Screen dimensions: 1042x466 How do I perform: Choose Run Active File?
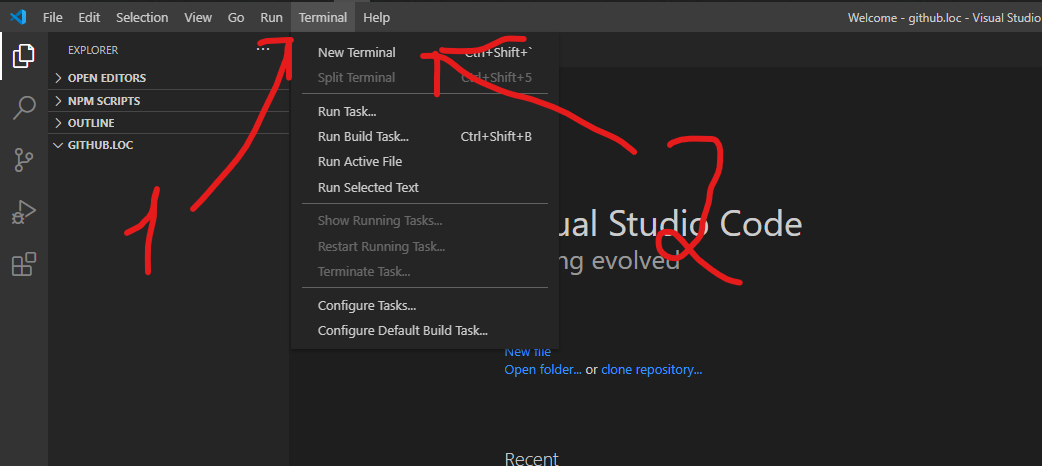coord(425,162)
